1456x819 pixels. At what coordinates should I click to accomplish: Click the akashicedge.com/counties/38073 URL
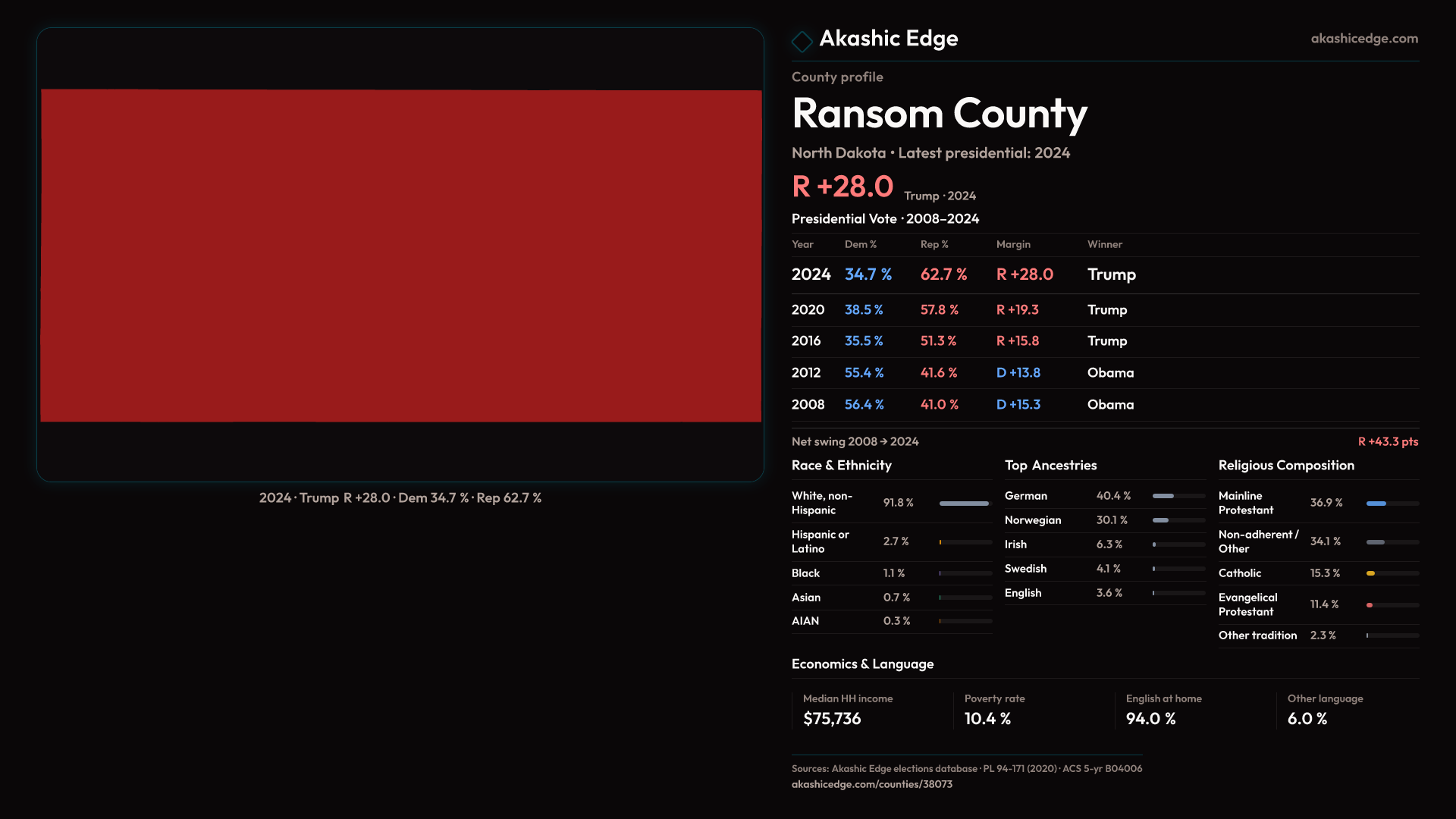[x=871, y=785]
